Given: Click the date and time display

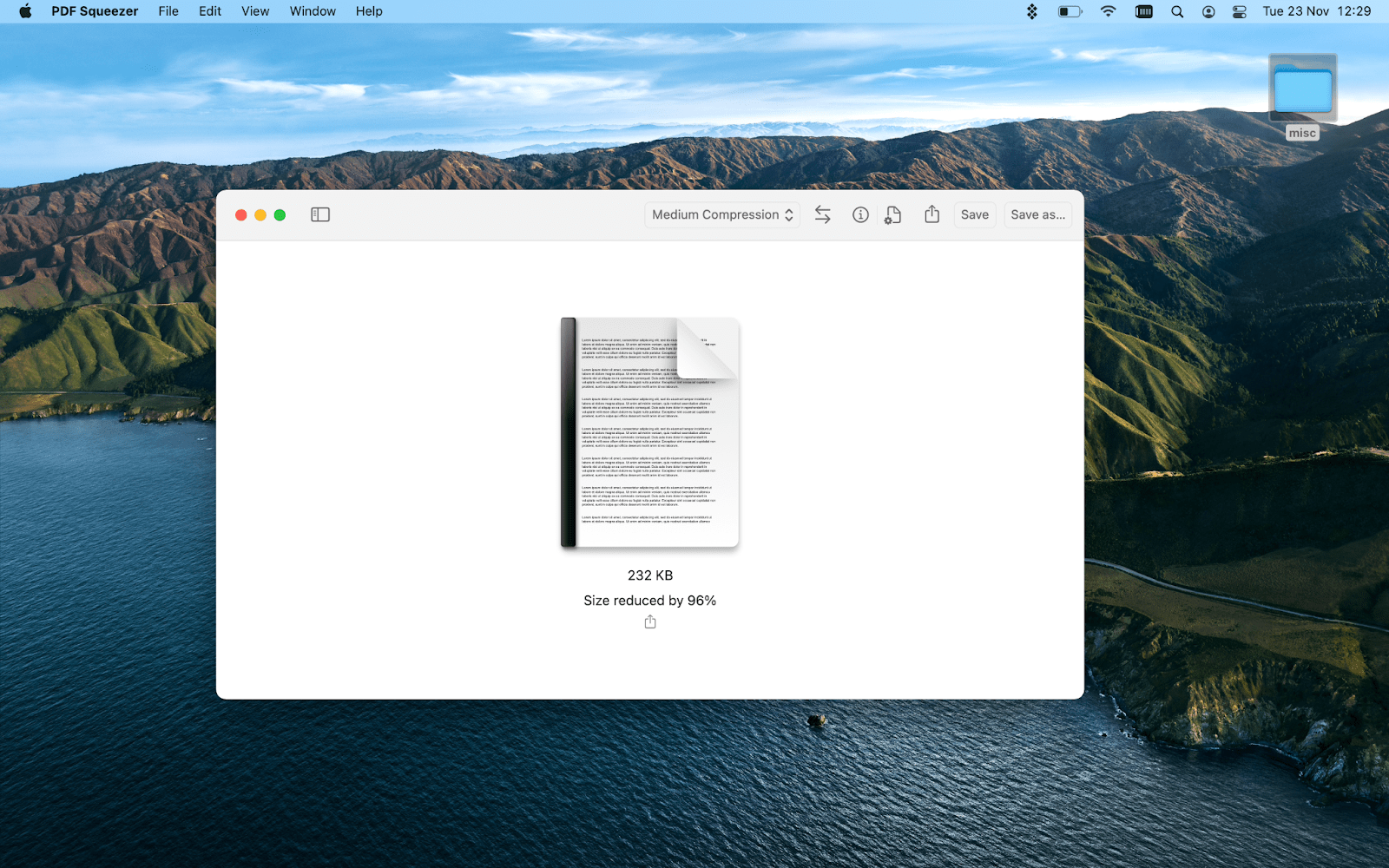Looking at the screenshot, I should click(x=1317, y=11).
